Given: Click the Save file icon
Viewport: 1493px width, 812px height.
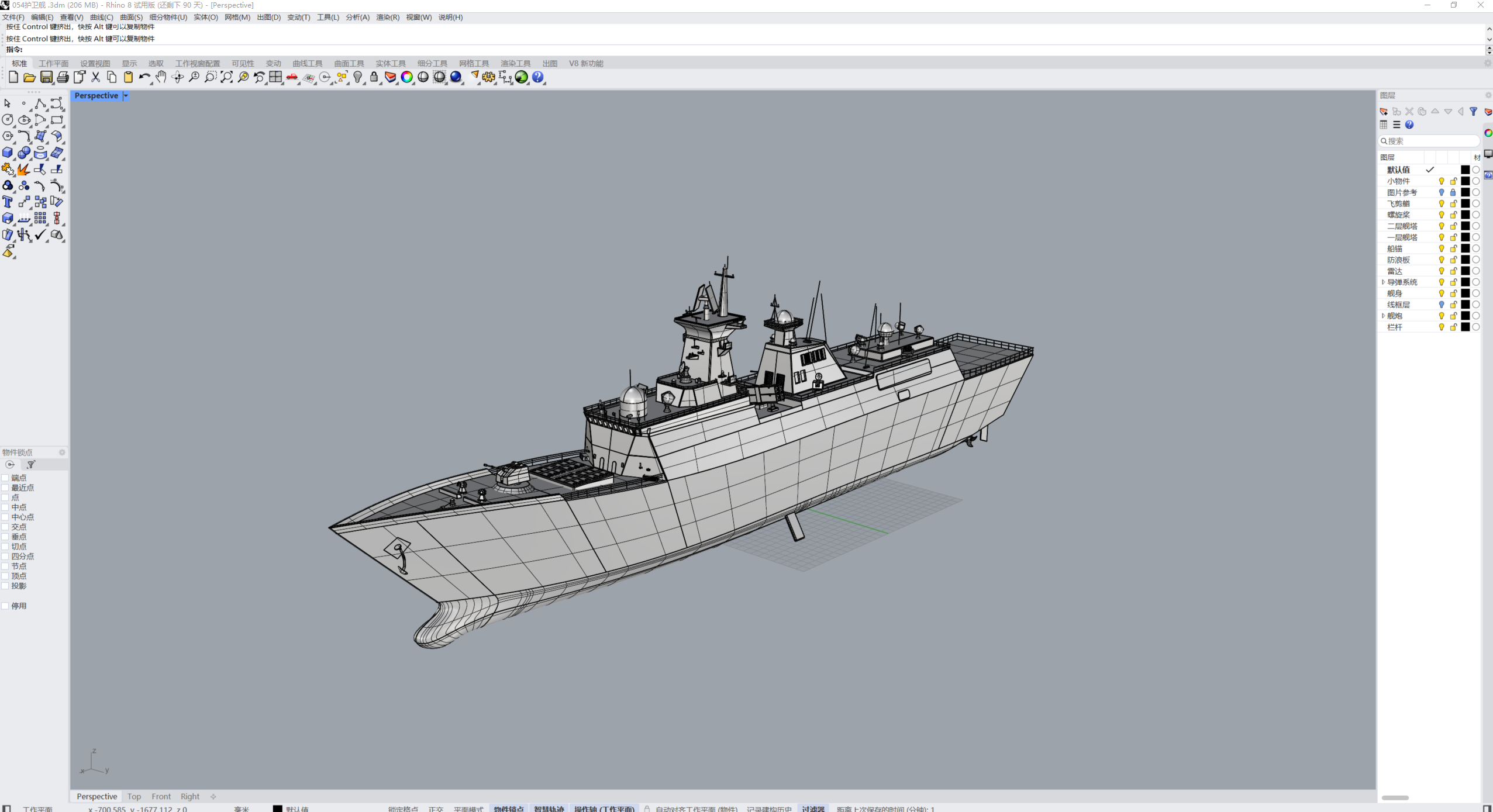Looking at the screenshot, I should (x=46, y=77).
